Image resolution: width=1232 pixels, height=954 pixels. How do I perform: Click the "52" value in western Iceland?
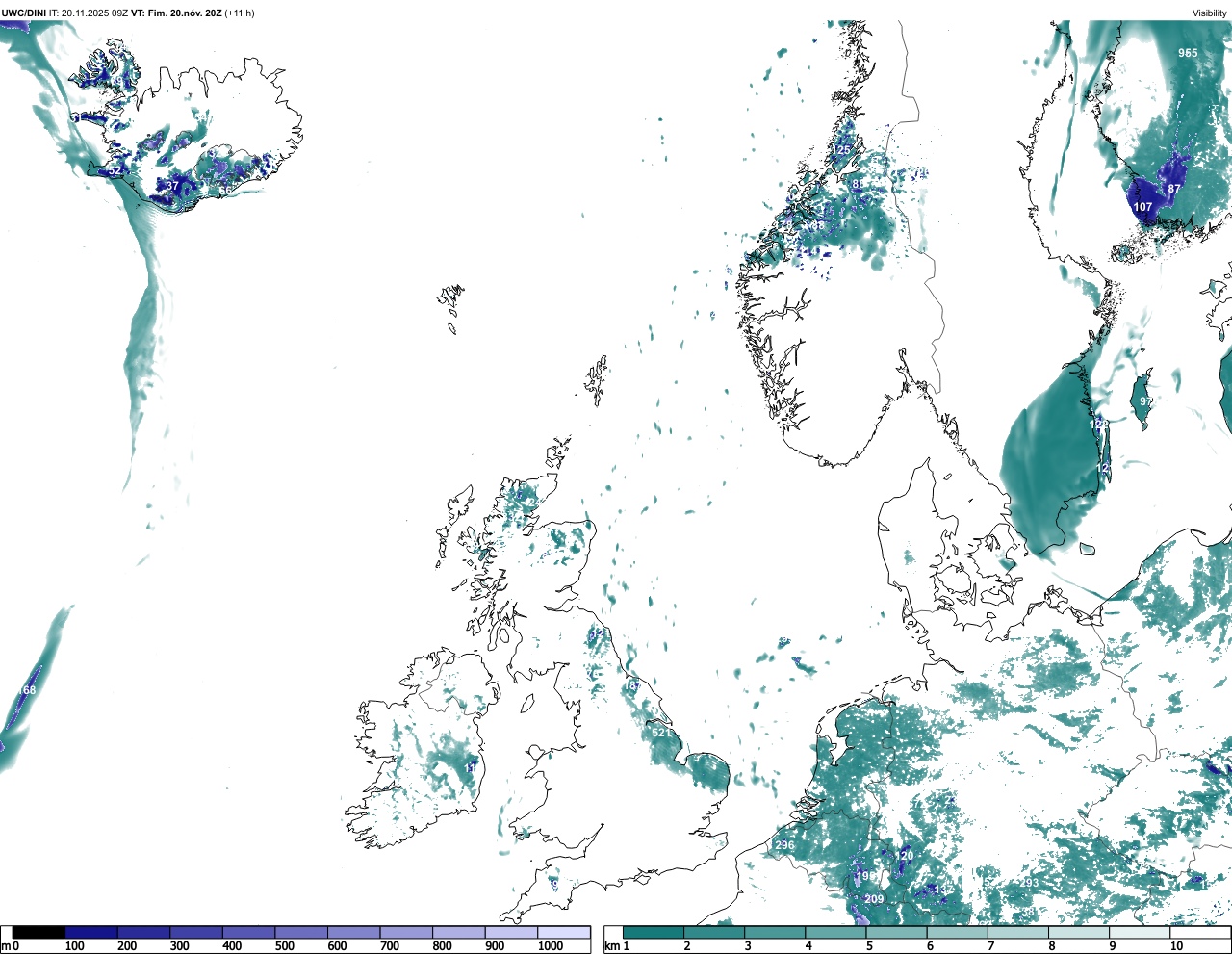pos(115,170)
